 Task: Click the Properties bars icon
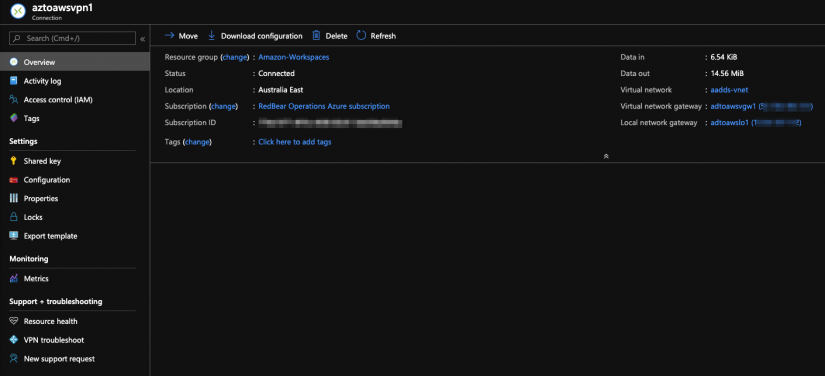[x=14, y=199]
